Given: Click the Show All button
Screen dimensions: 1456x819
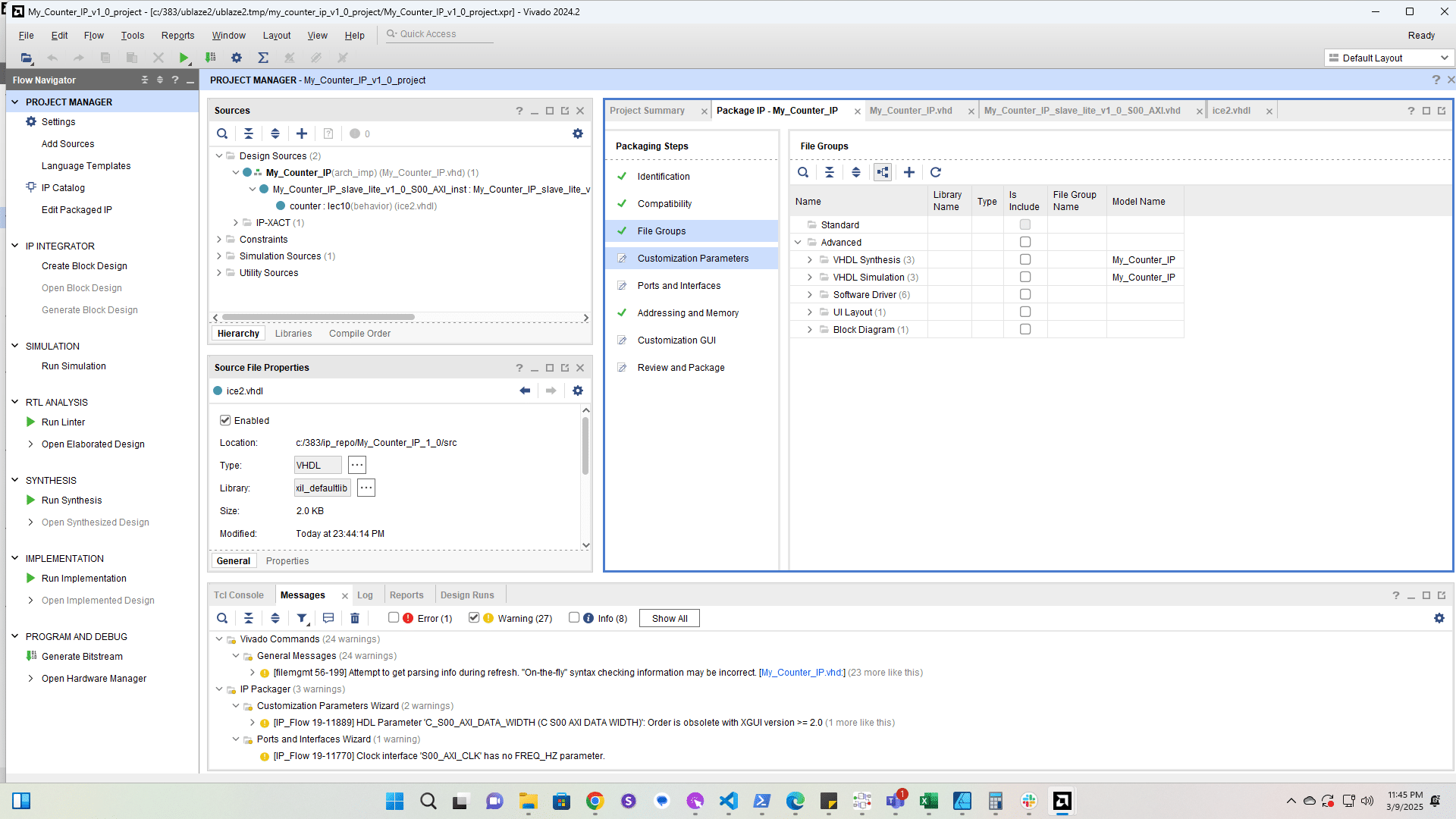Looking at the screenshot, I should tap(669, 618).
